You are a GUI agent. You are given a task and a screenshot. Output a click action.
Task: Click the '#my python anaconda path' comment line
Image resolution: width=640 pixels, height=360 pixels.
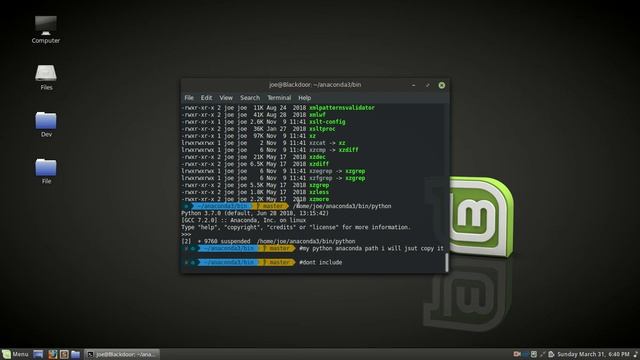click(371, 249)
